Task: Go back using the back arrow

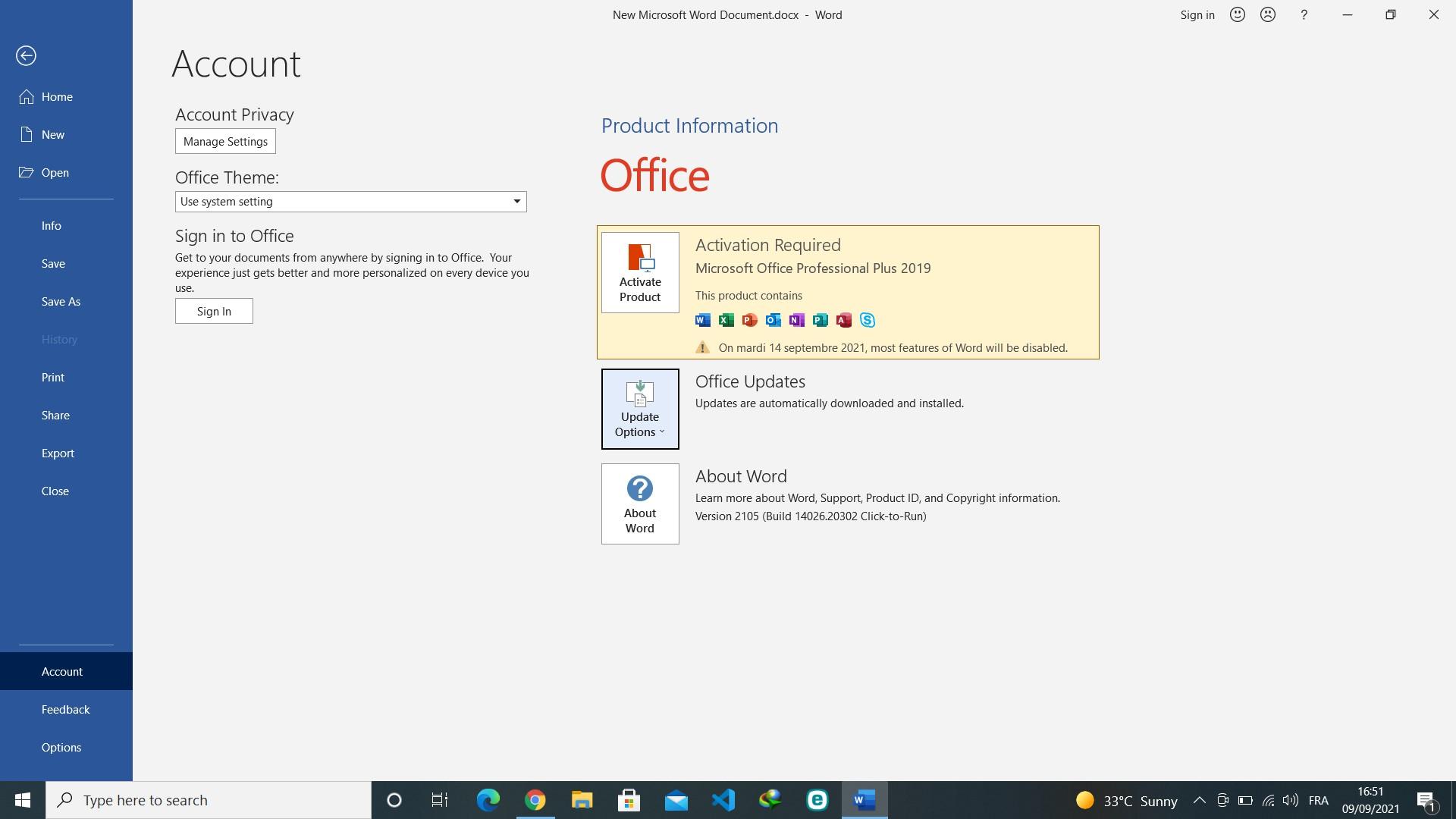Action: 26,55
